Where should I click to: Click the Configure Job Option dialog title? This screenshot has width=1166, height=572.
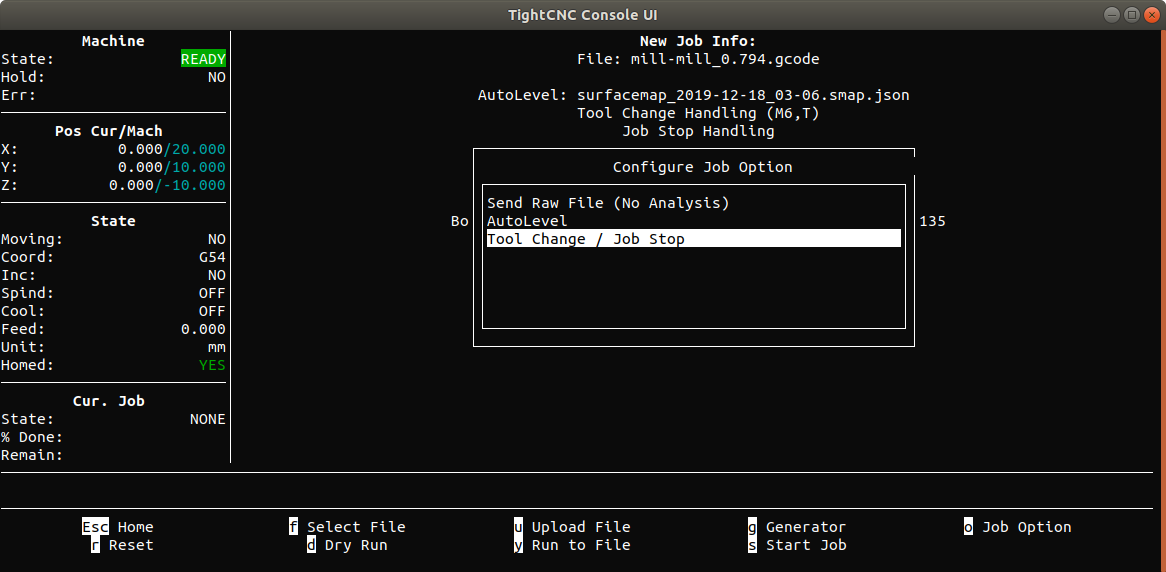pos(703,167)
